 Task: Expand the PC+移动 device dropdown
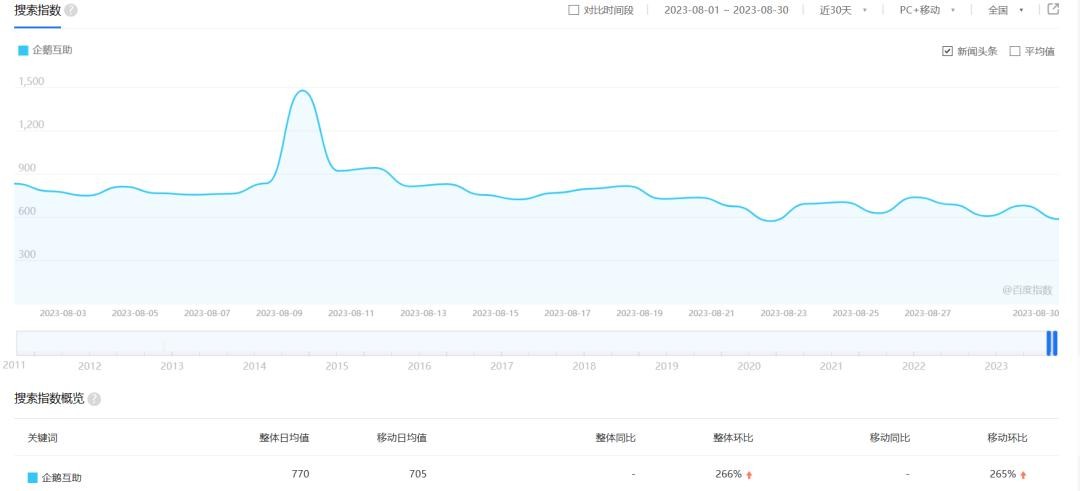coord(926,10)
